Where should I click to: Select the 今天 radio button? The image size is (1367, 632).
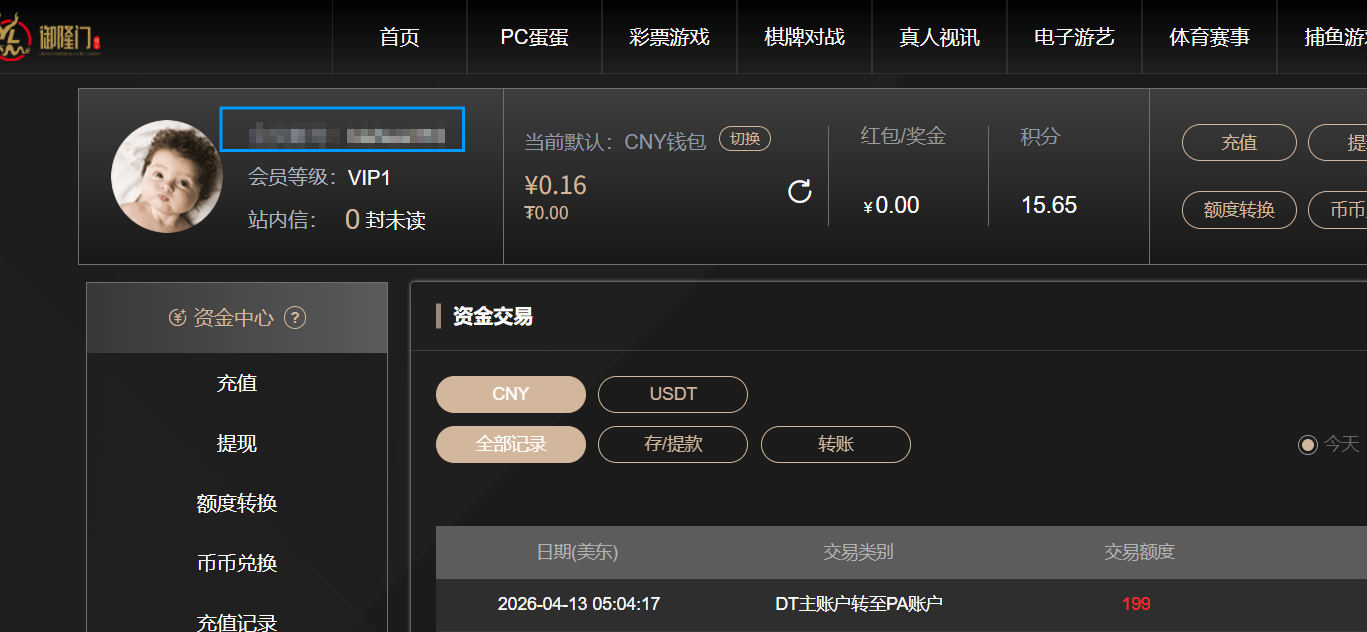1307,444
